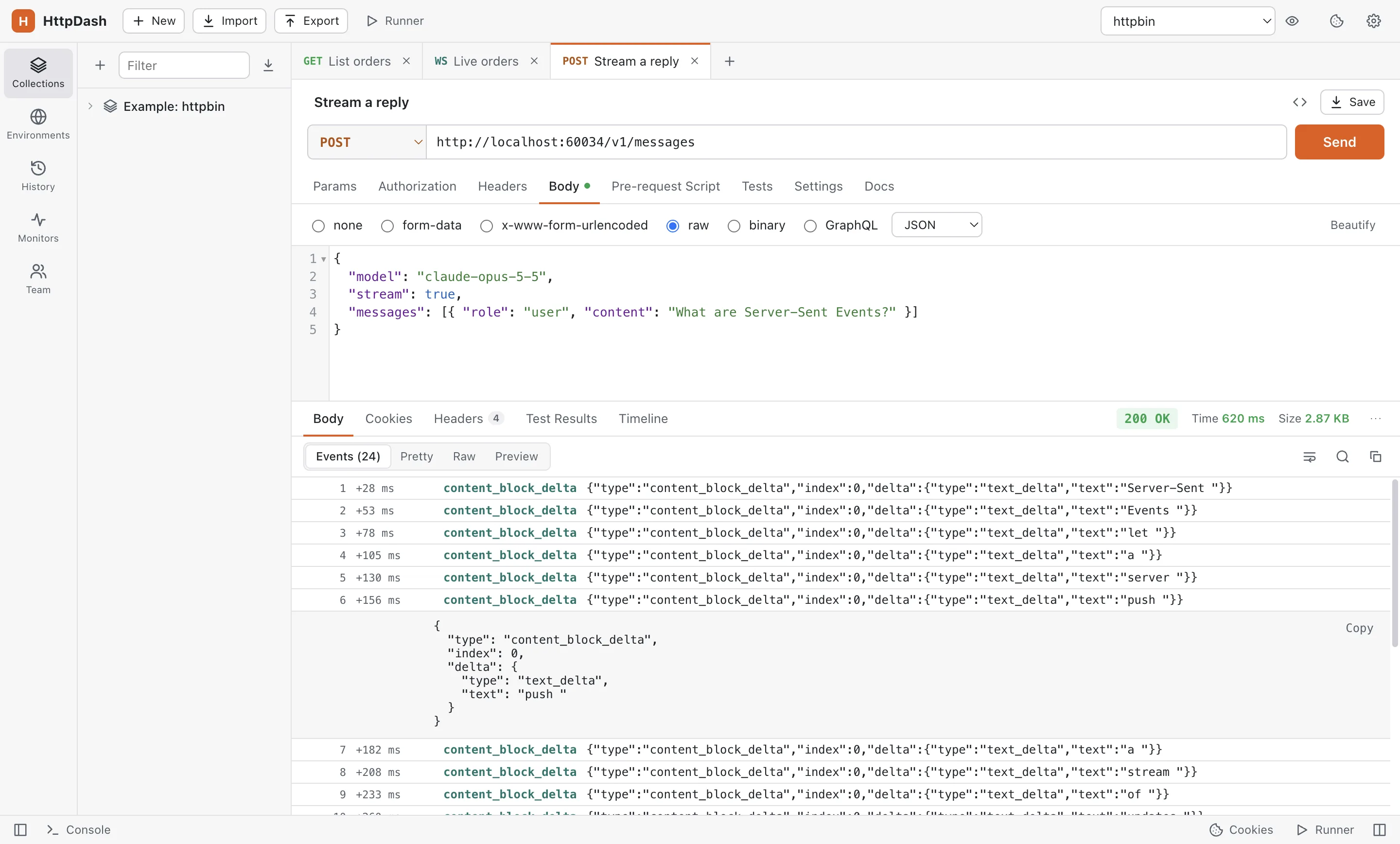Open the settings gear icon
The height and width of the screenshot is (844, 1400).
pyautogui.click(x=1374, y=21)
